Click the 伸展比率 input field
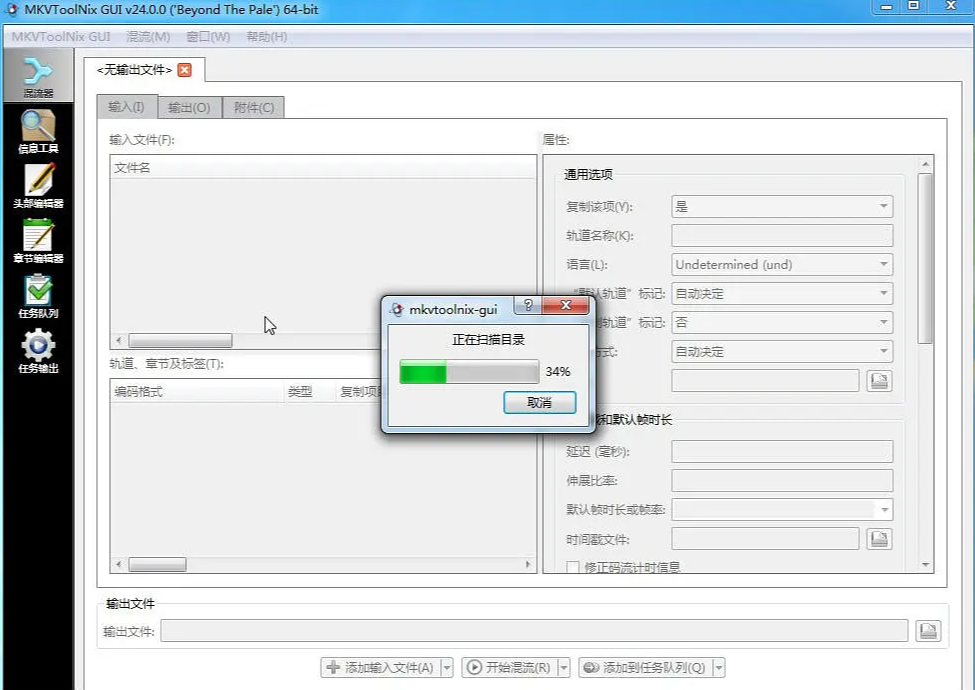Viewport: 975px width, 690px height. (782, 481)
